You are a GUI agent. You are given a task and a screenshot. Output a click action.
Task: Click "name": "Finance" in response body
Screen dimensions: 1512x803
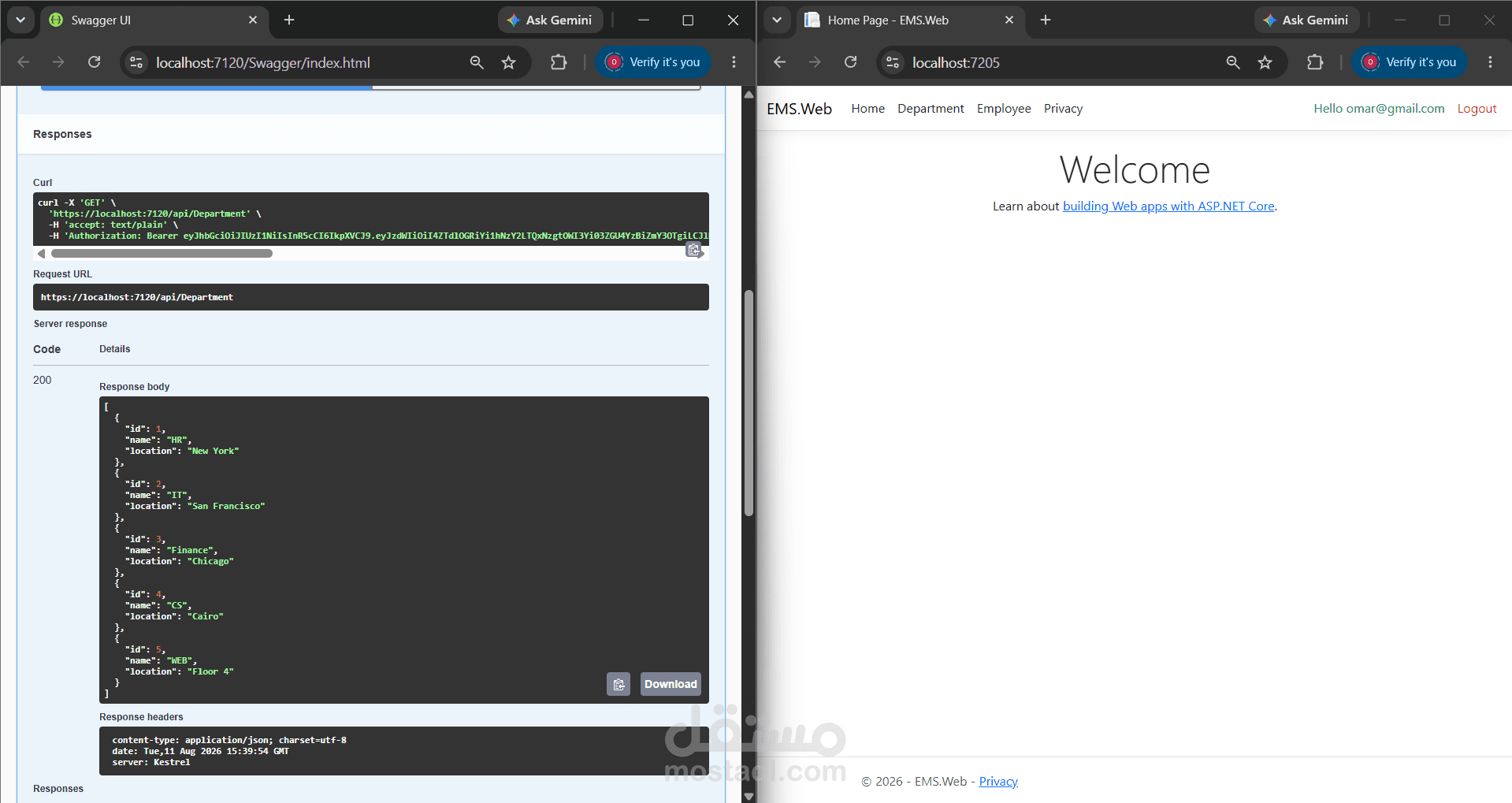[x=171, y=550]
